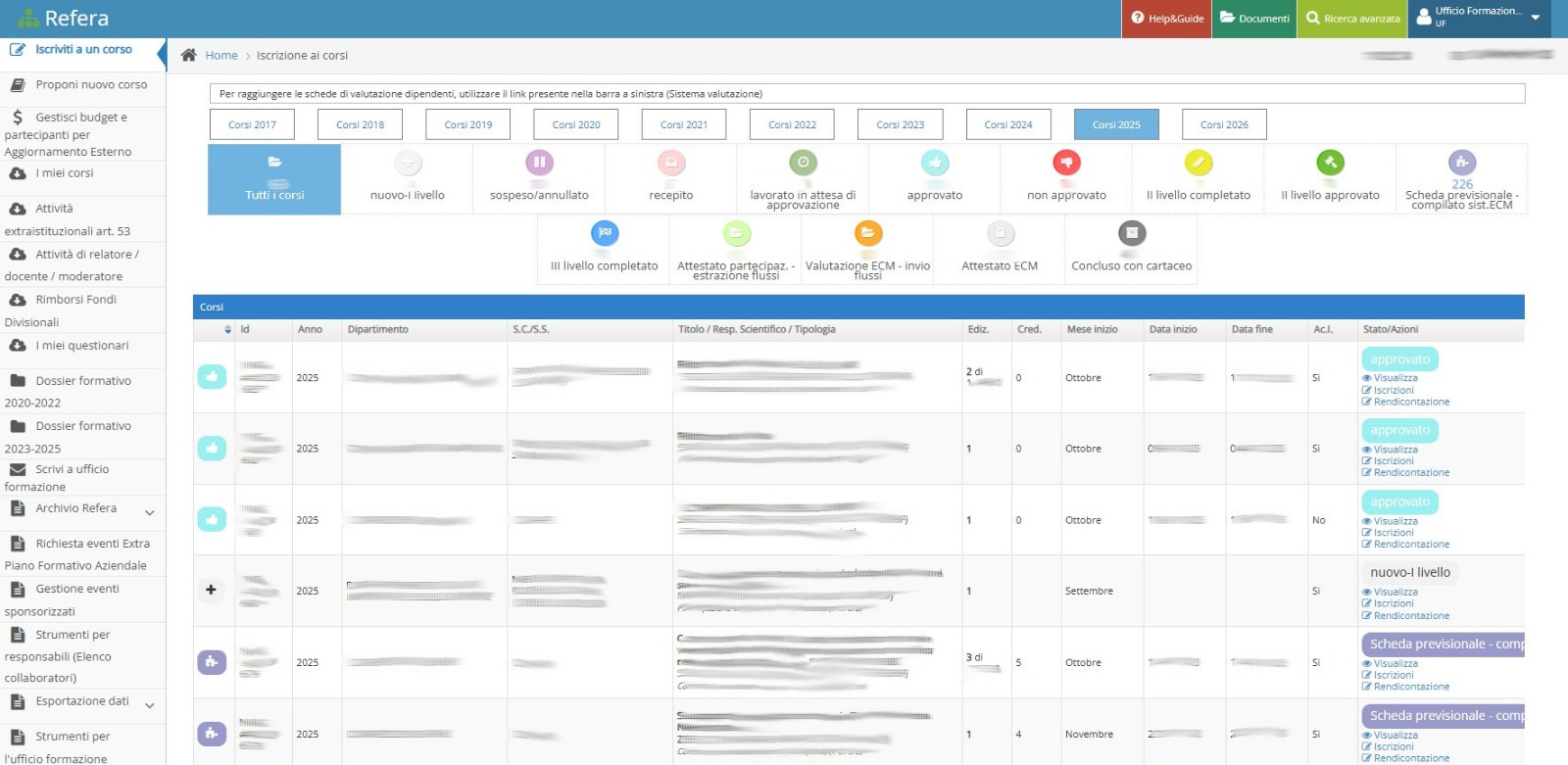Open Rimborsi Fondi Divisionali item
1568x765 pixels.
(x=82, y=311)
